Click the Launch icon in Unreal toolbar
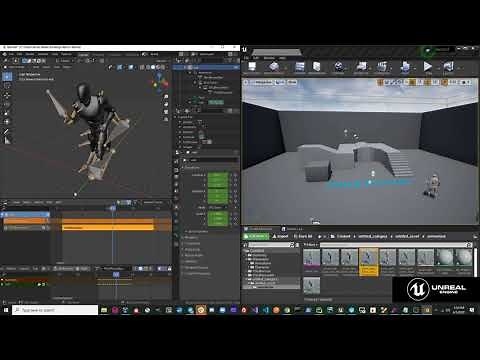The image size is (480, 360). coord(449,67)
